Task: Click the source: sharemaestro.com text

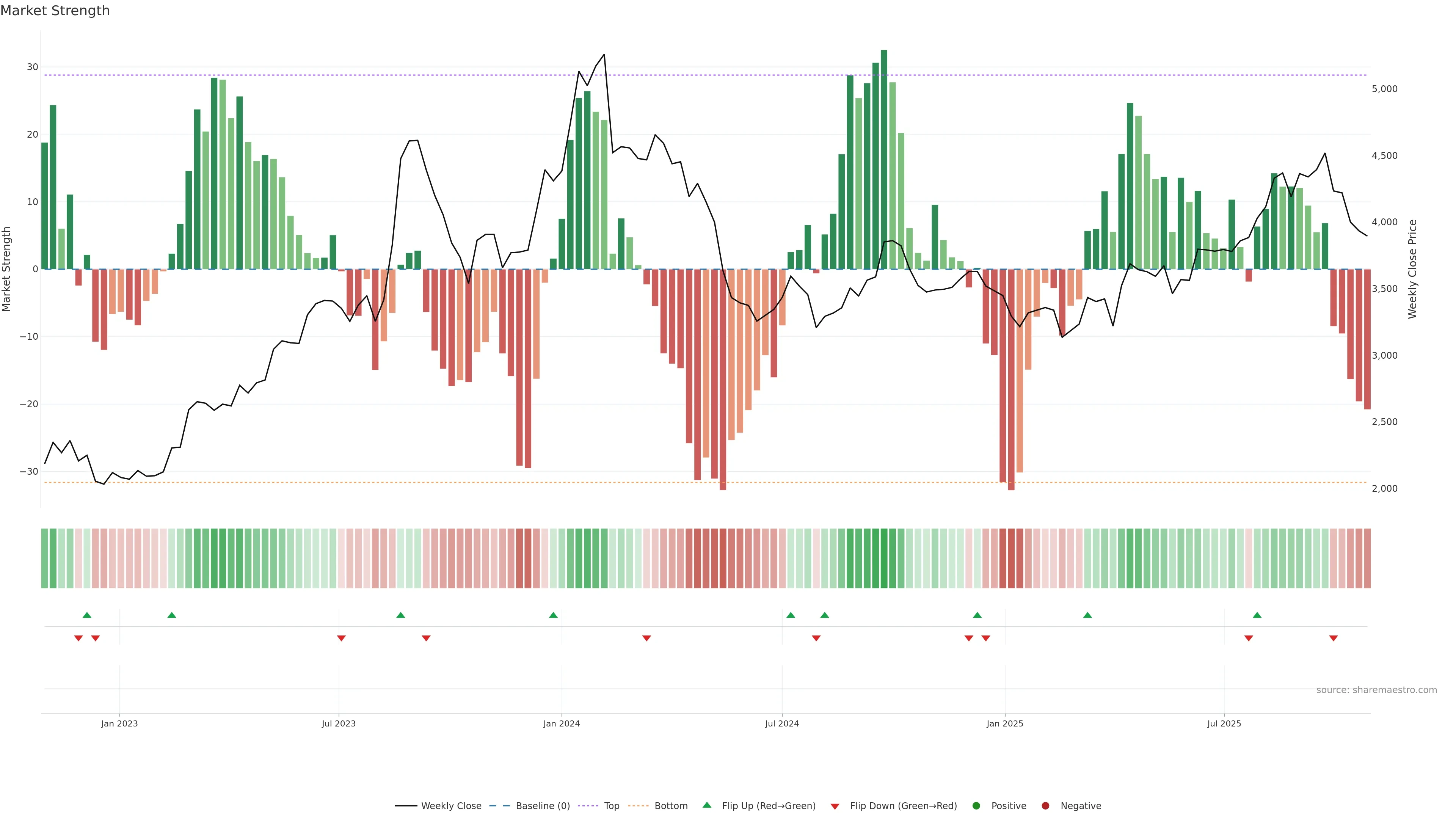Action: 1376,690
